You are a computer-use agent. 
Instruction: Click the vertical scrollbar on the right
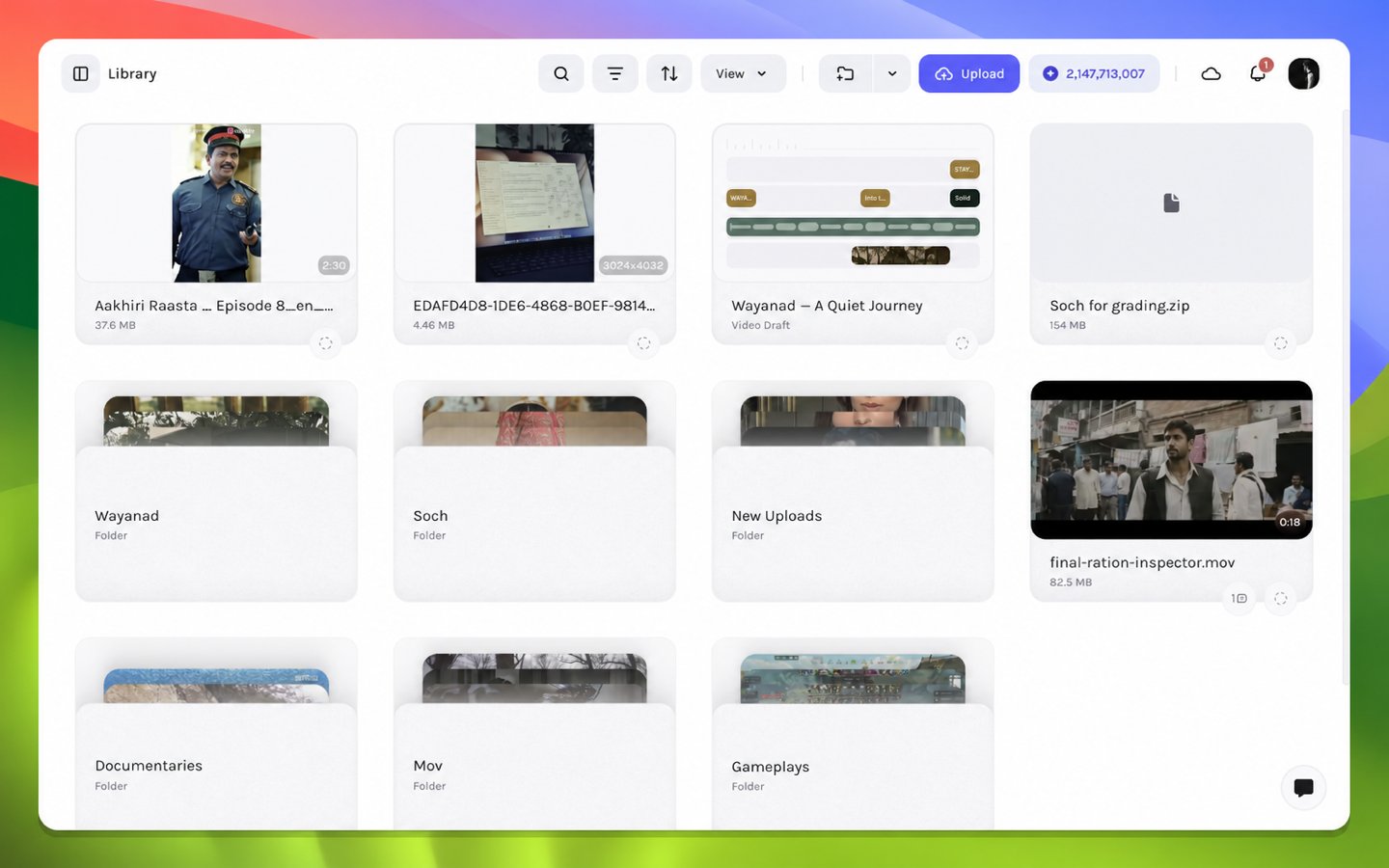pyautogui.click(x=1346, y=395)
